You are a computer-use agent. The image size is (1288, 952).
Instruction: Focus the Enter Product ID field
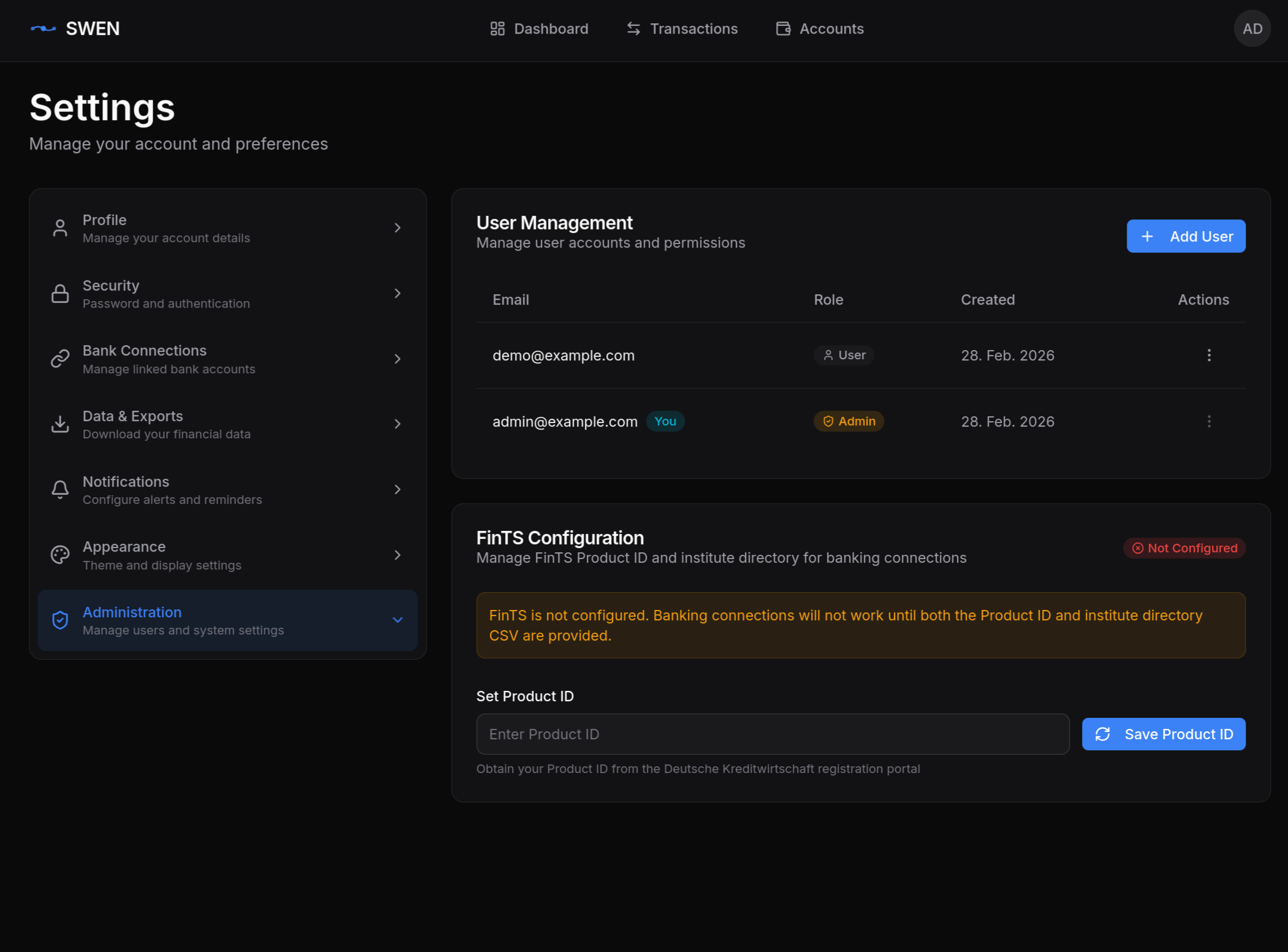coord(772,734)
